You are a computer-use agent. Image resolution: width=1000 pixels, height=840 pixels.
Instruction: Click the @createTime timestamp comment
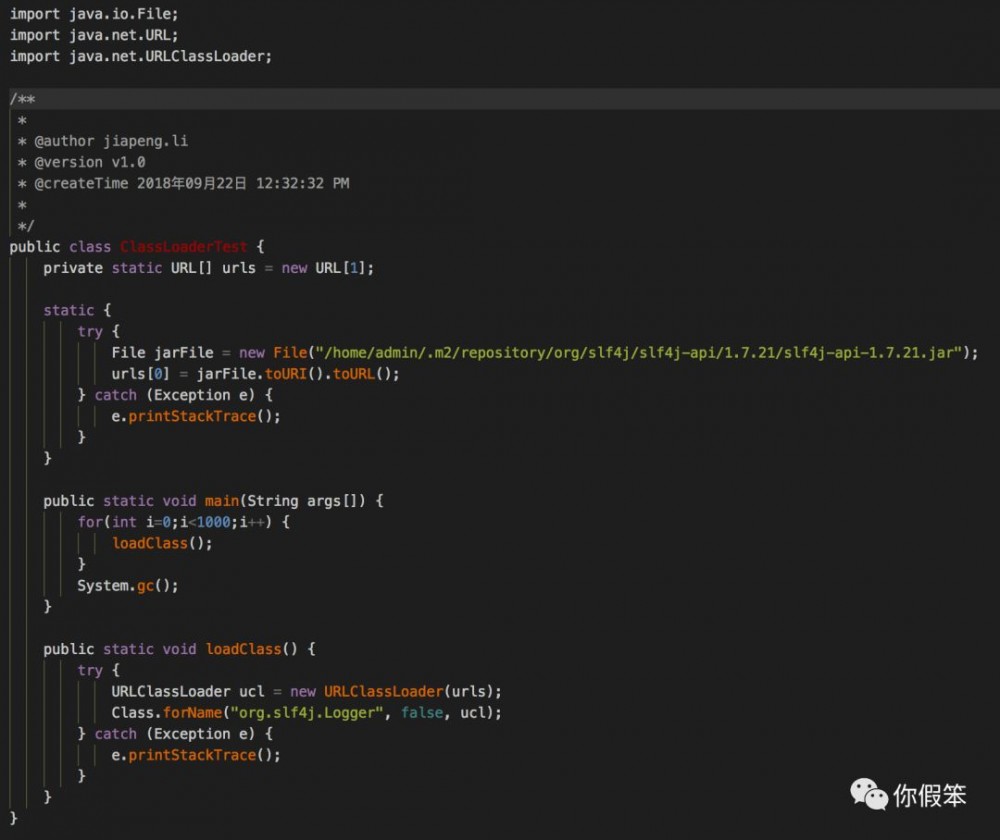point(190,183)
